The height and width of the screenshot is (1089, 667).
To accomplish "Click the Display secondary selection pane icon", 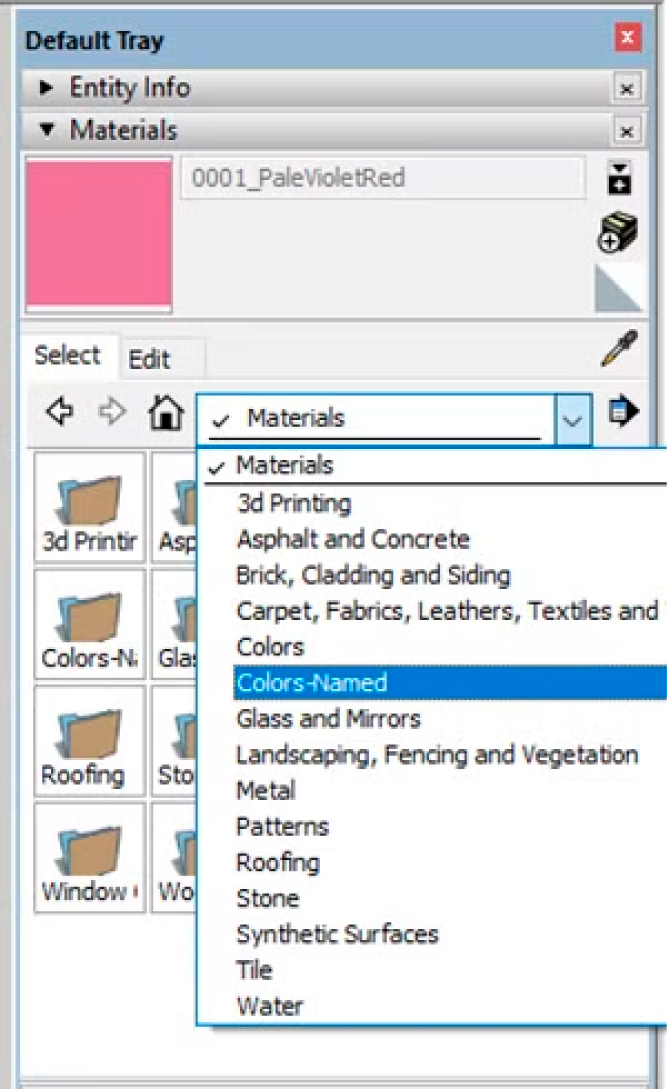I will (619, 178).
